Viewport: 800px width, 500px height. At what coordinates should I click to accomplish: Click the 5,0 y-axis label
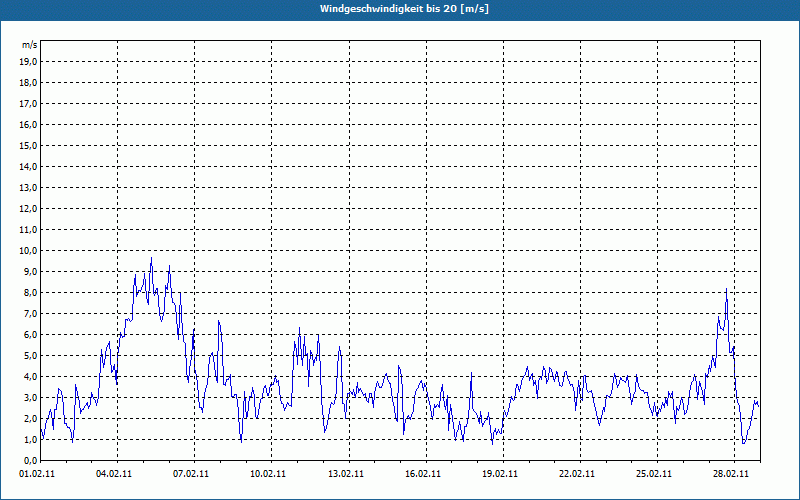(31, 355)
